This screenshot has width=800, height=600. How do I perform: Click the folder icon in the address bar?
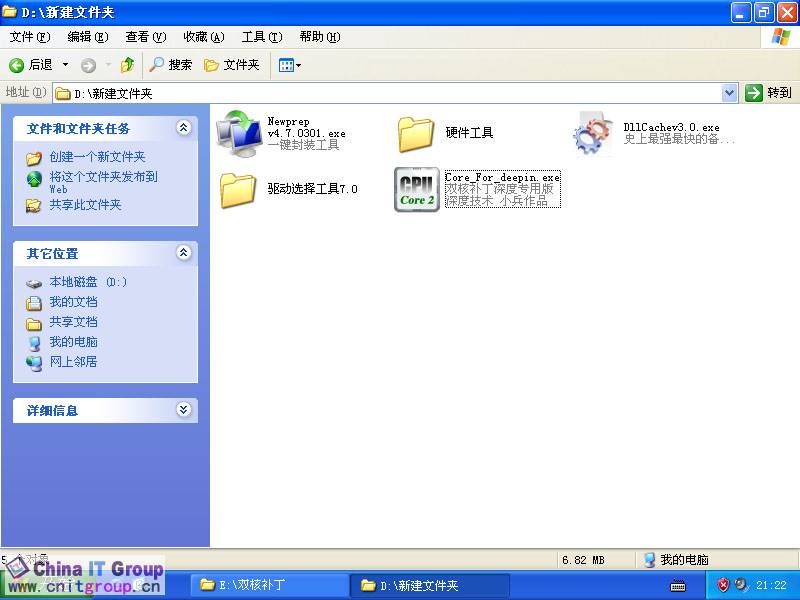tap(63, 93)
